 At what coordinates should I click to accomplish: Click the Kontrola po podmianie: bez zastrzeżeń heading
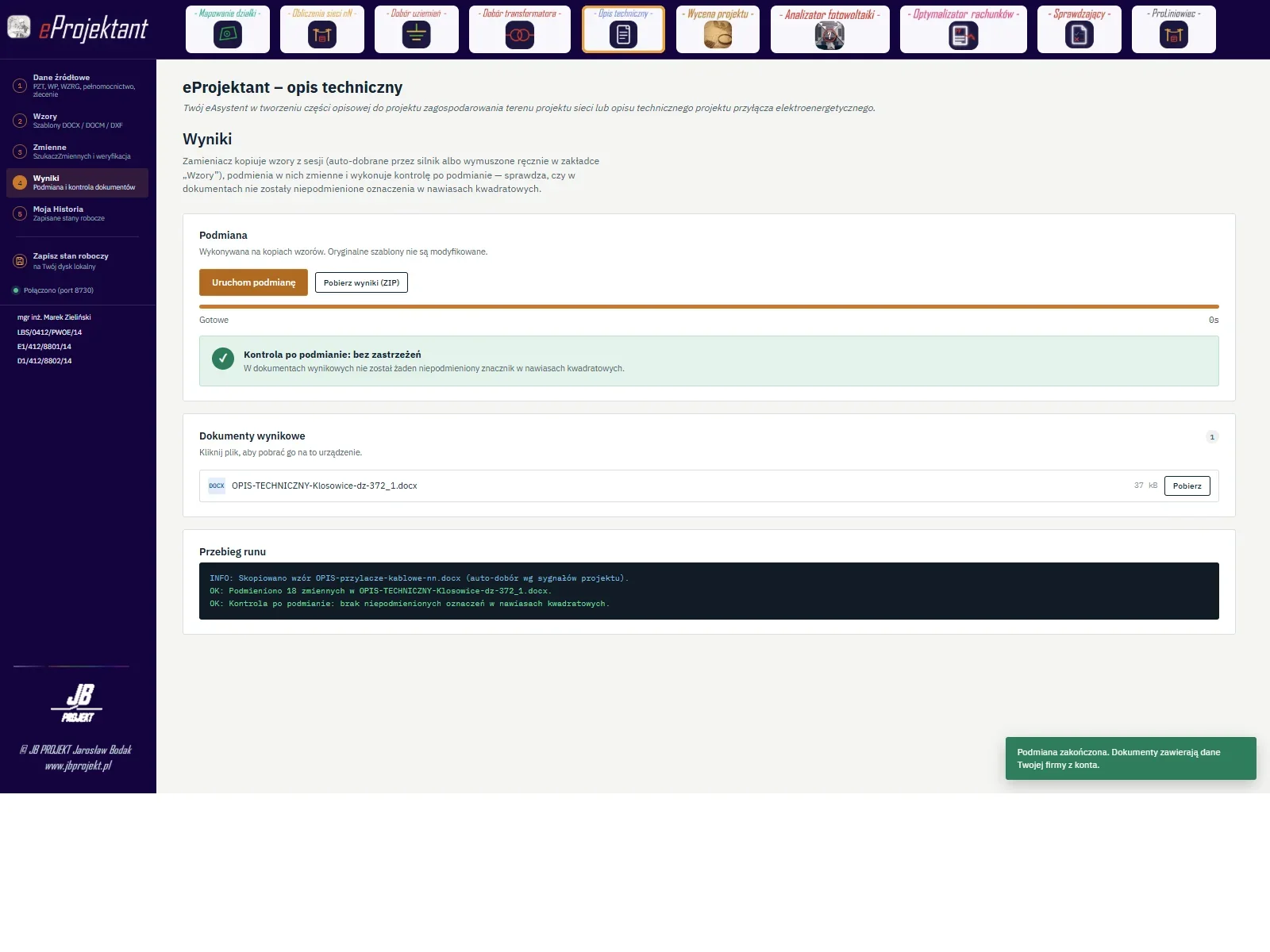tap(333, 355)
